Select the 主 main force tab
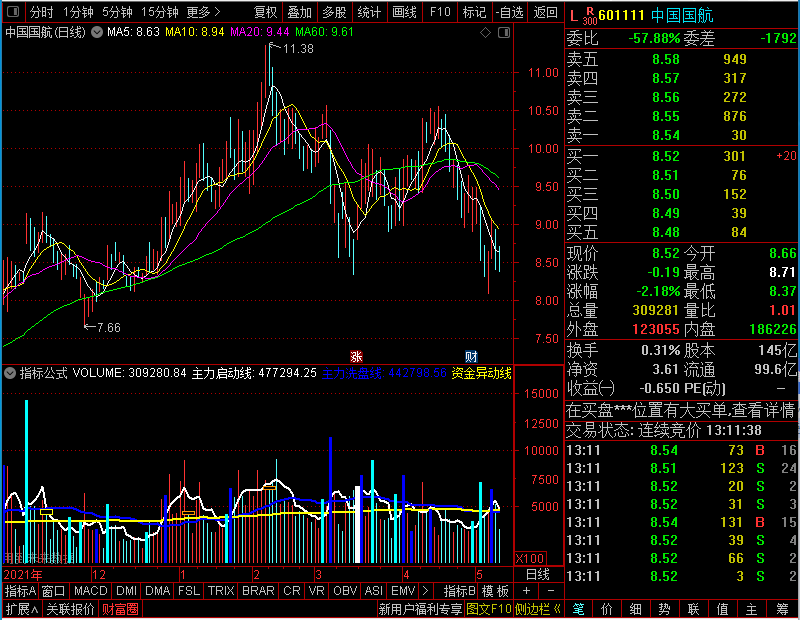800x620 pixels. click(x=752, y=609)
